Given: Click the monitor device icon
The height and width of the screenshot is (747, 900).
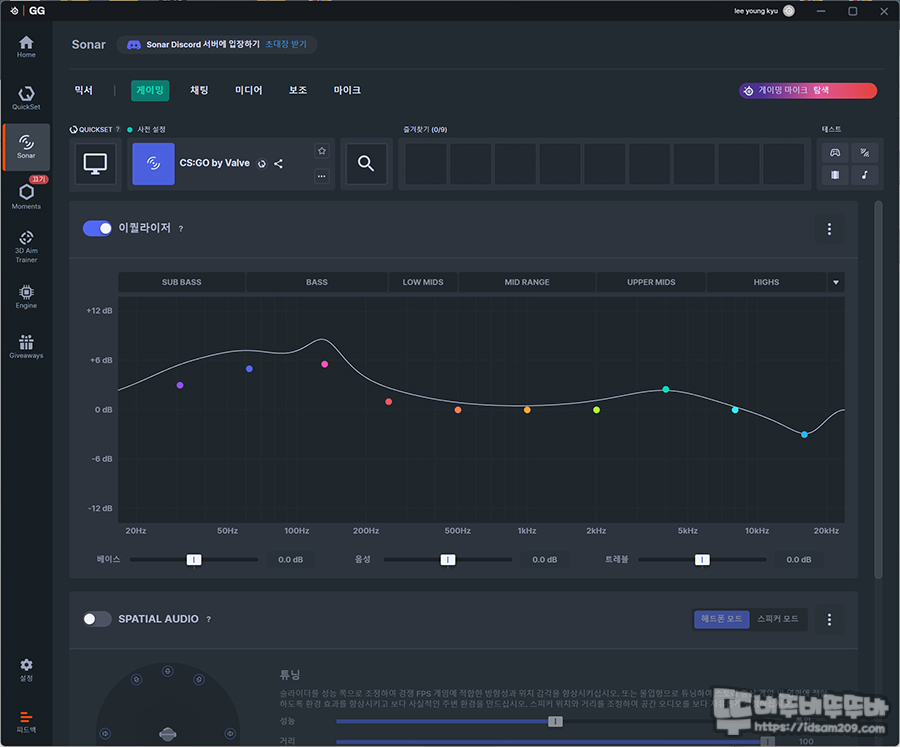Looking at the screenshot, I should [95, 164].
